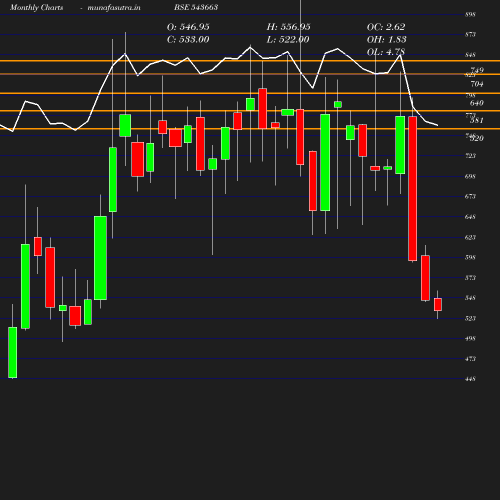Click the 473 price axis label
The height and width of the screenshot is (500, 500).
click(x=470, y=359)
